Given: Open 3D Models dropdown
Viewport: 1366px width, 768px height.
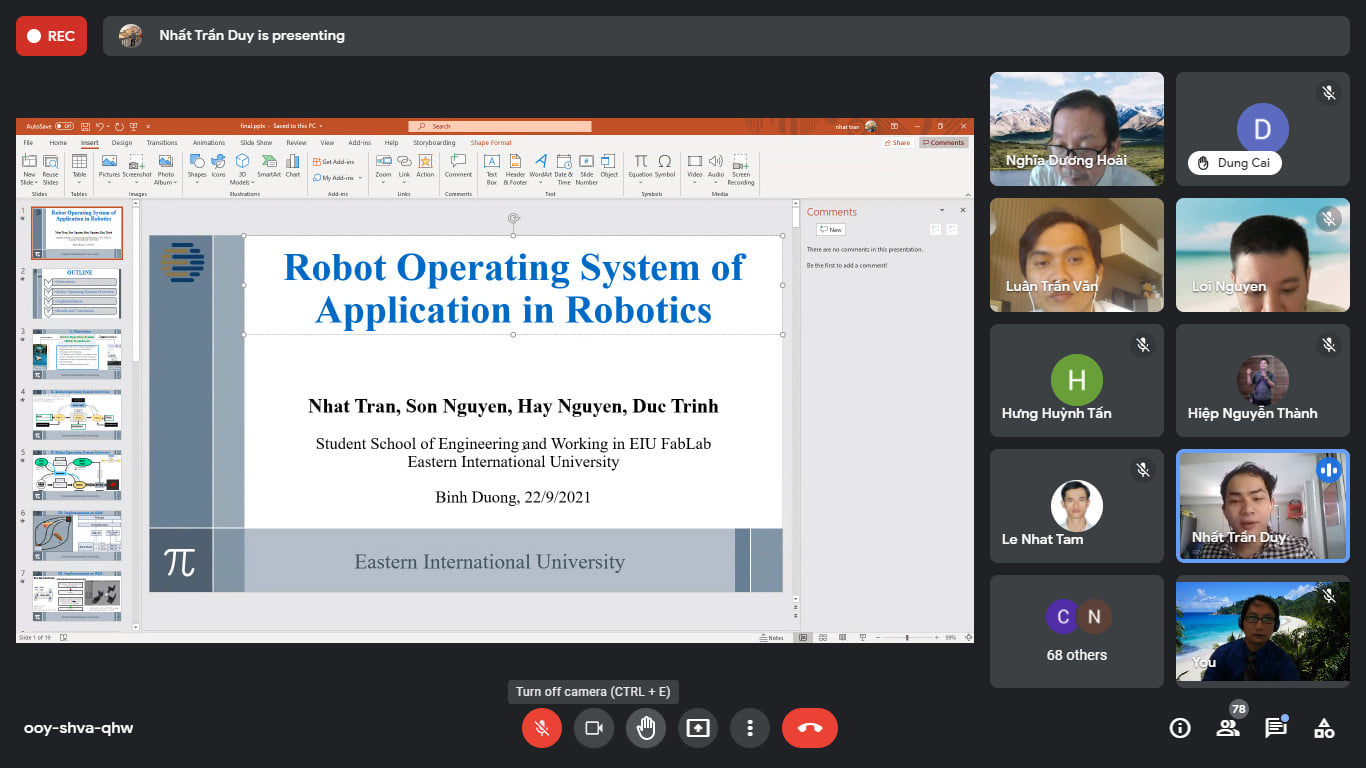Looking at the screenshot, I should tap(242, 168).
